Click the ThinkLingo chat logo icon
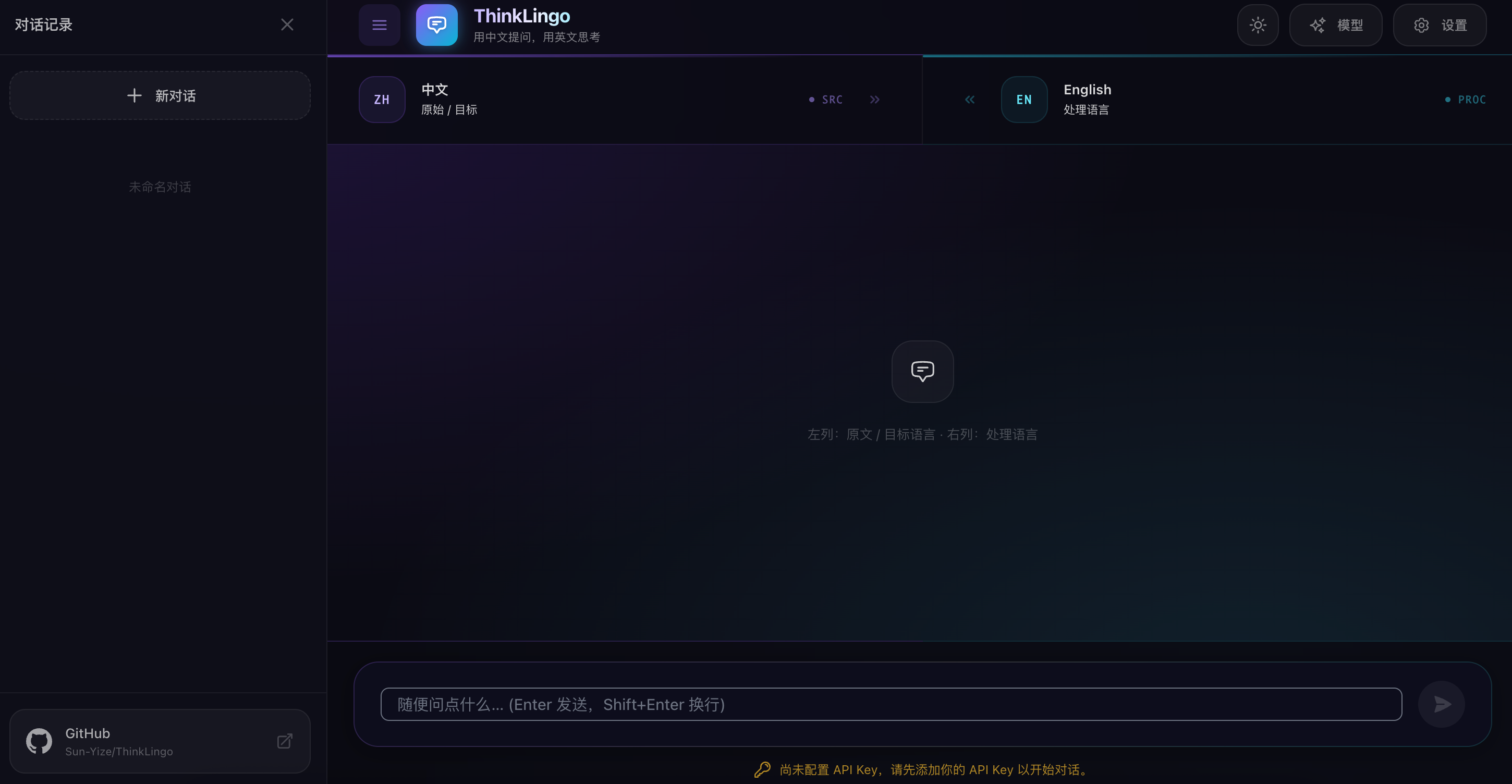The height and width of the screenshot is (784, 1512). pyautogui.click(x=437, y=24)
